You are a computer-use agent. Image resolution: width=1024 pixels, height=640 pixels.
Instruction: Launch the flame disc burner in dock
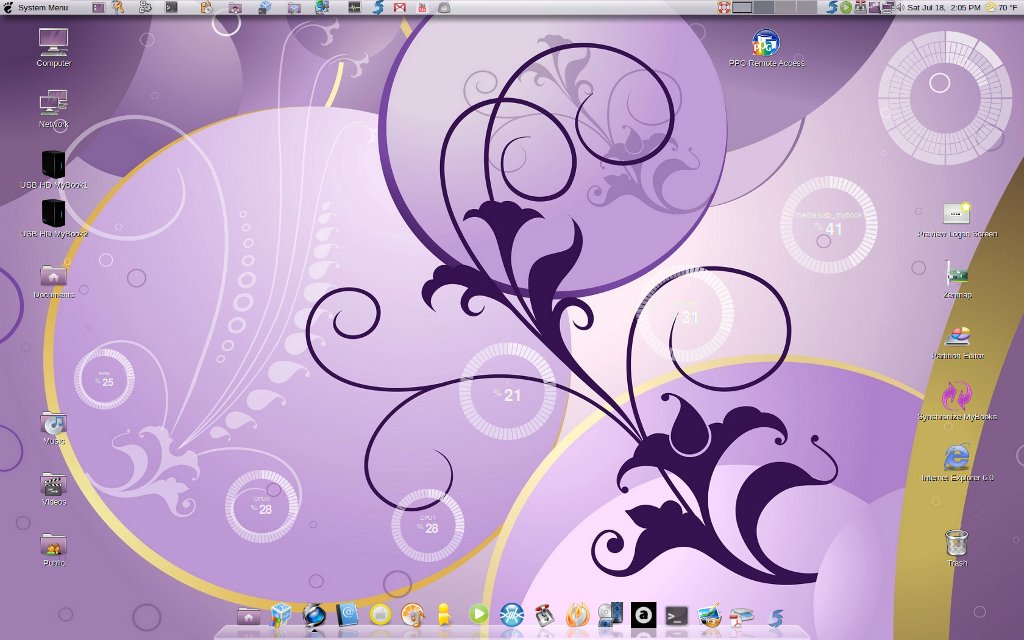[x=577, y=615]
